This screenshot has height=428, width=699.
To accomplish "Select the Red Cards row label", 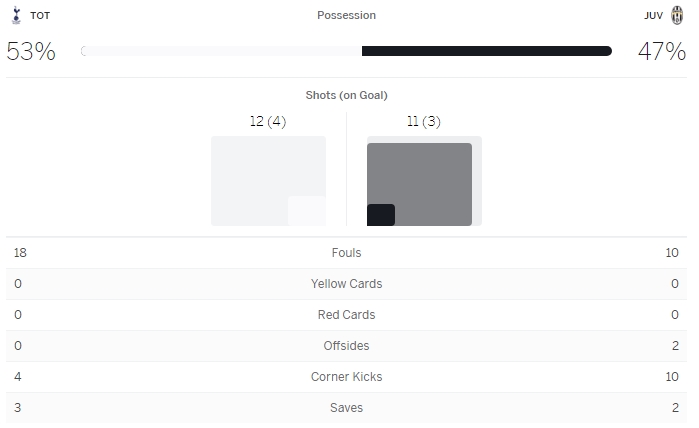I will click(x=346, y=315).
